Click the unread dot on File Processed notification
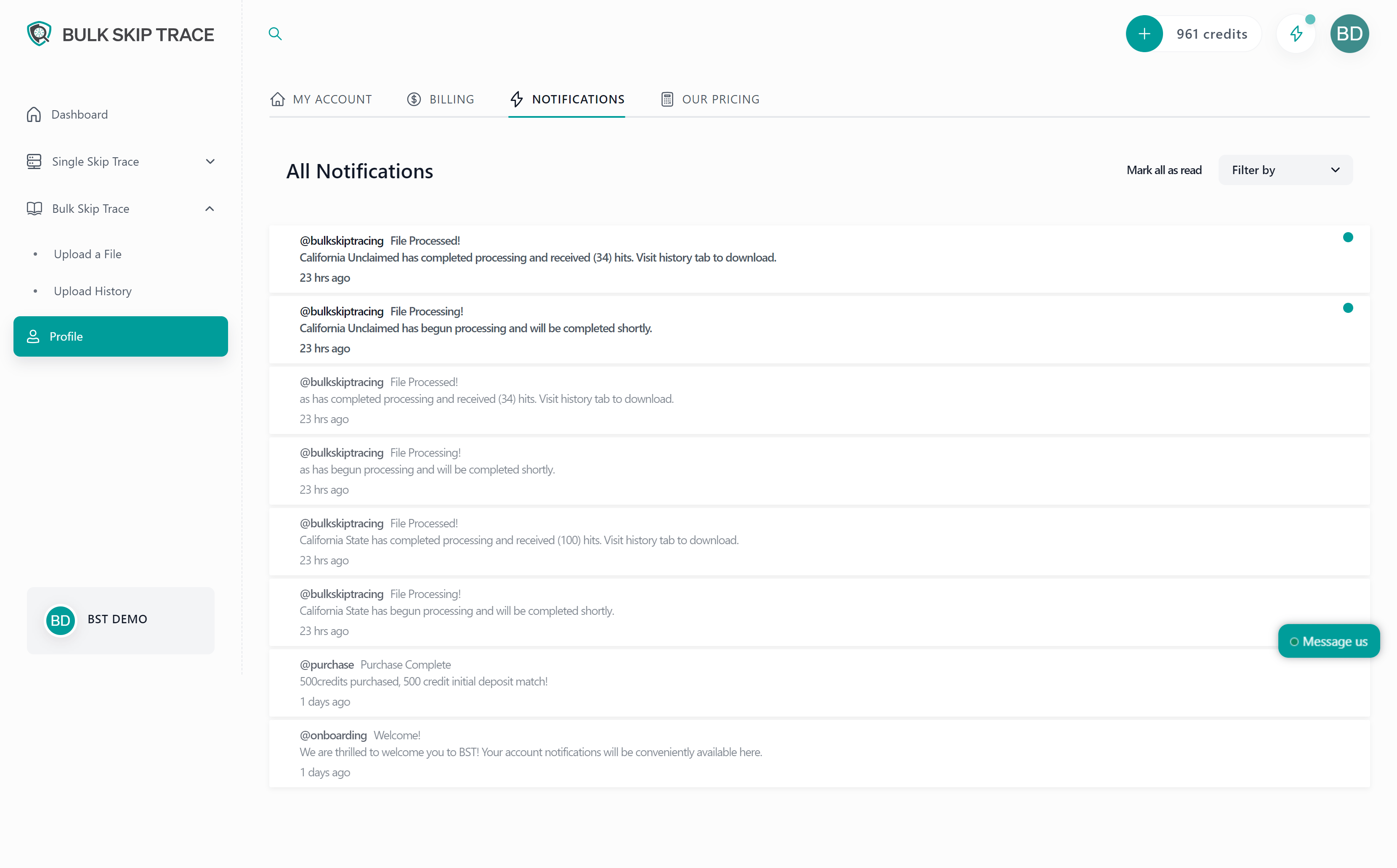This screenshot has height=868, width=1397. pos(1348,237)
